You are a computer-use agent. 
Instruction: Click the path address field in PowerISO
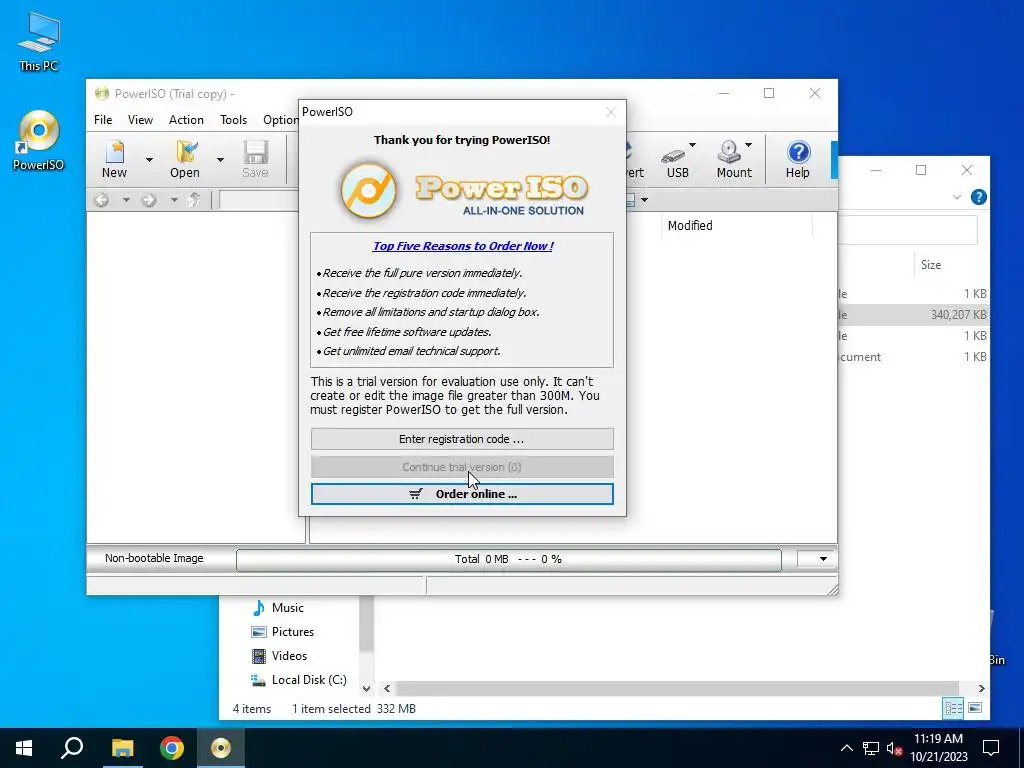259,200
